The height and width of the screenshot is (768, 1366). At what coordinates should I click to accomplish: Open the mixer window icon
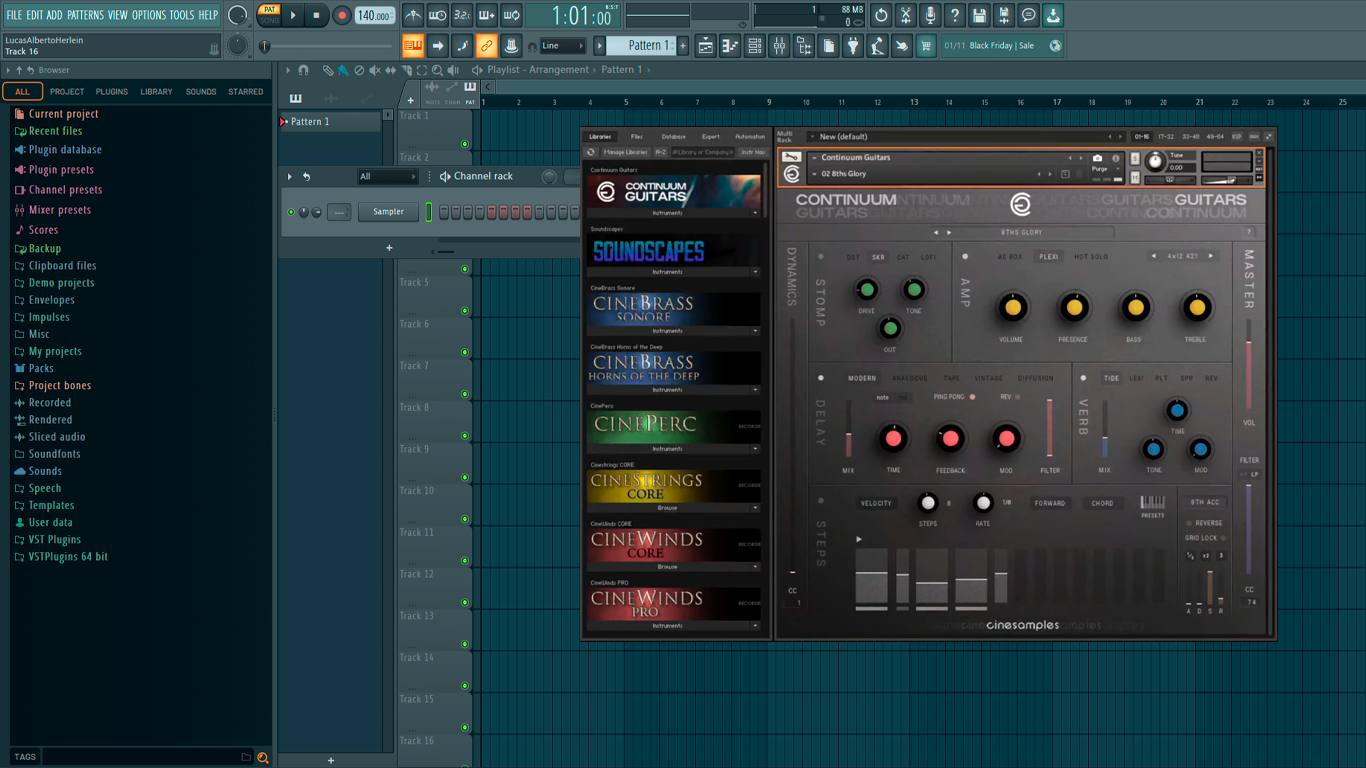click(779, 46)
